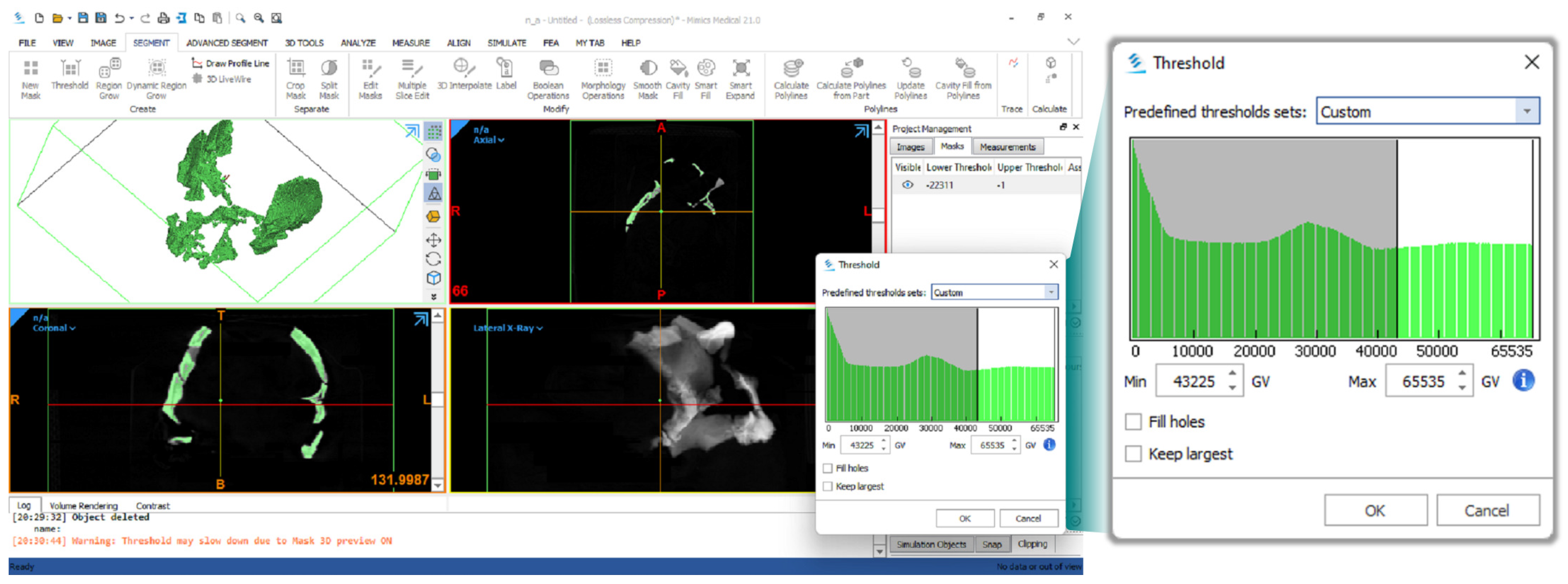Check Keep largest in small Threshold dialog

[x=828, y=487]
